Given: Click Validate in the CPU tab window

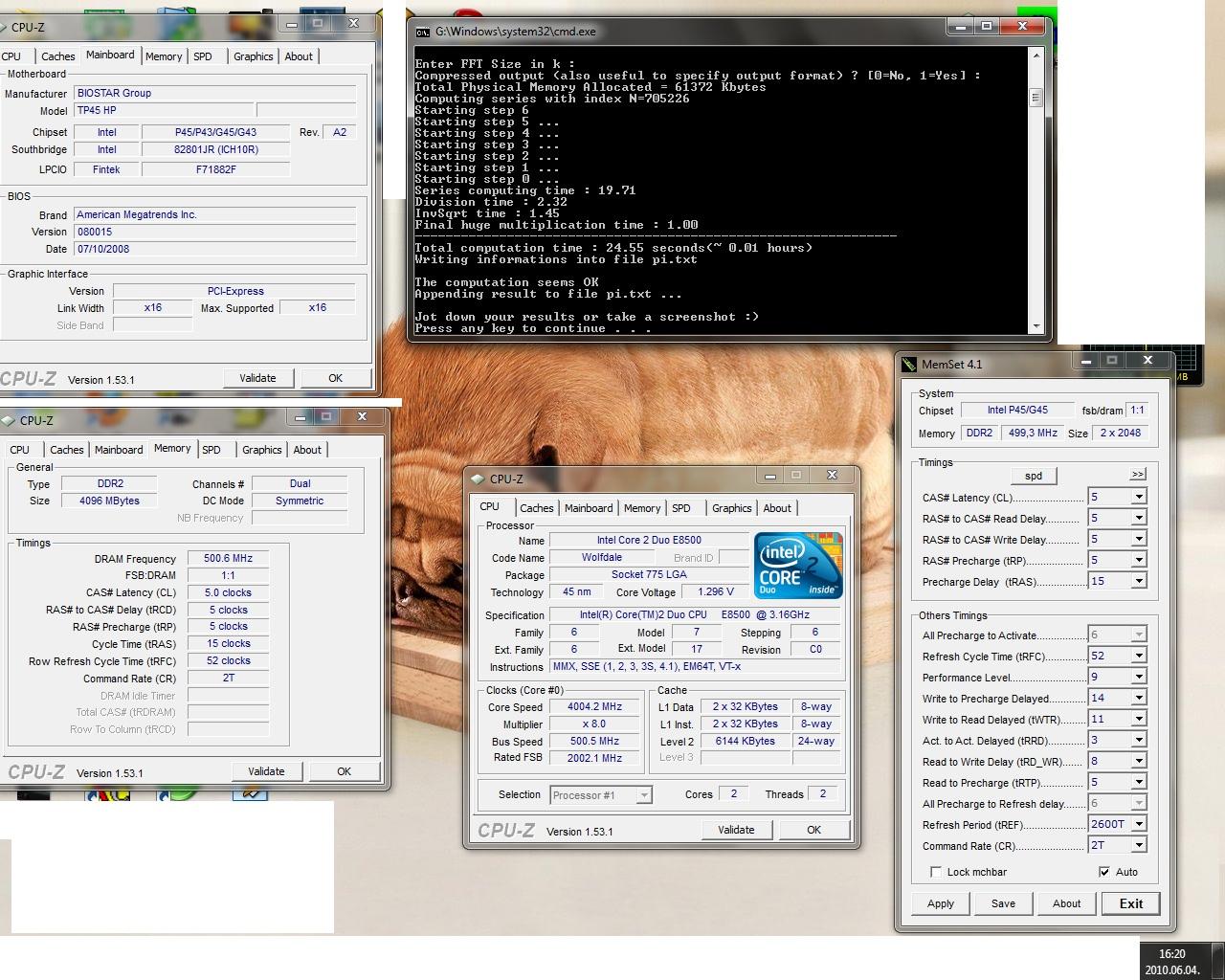Looking at the screenshot, I should (x=736, y=830).
